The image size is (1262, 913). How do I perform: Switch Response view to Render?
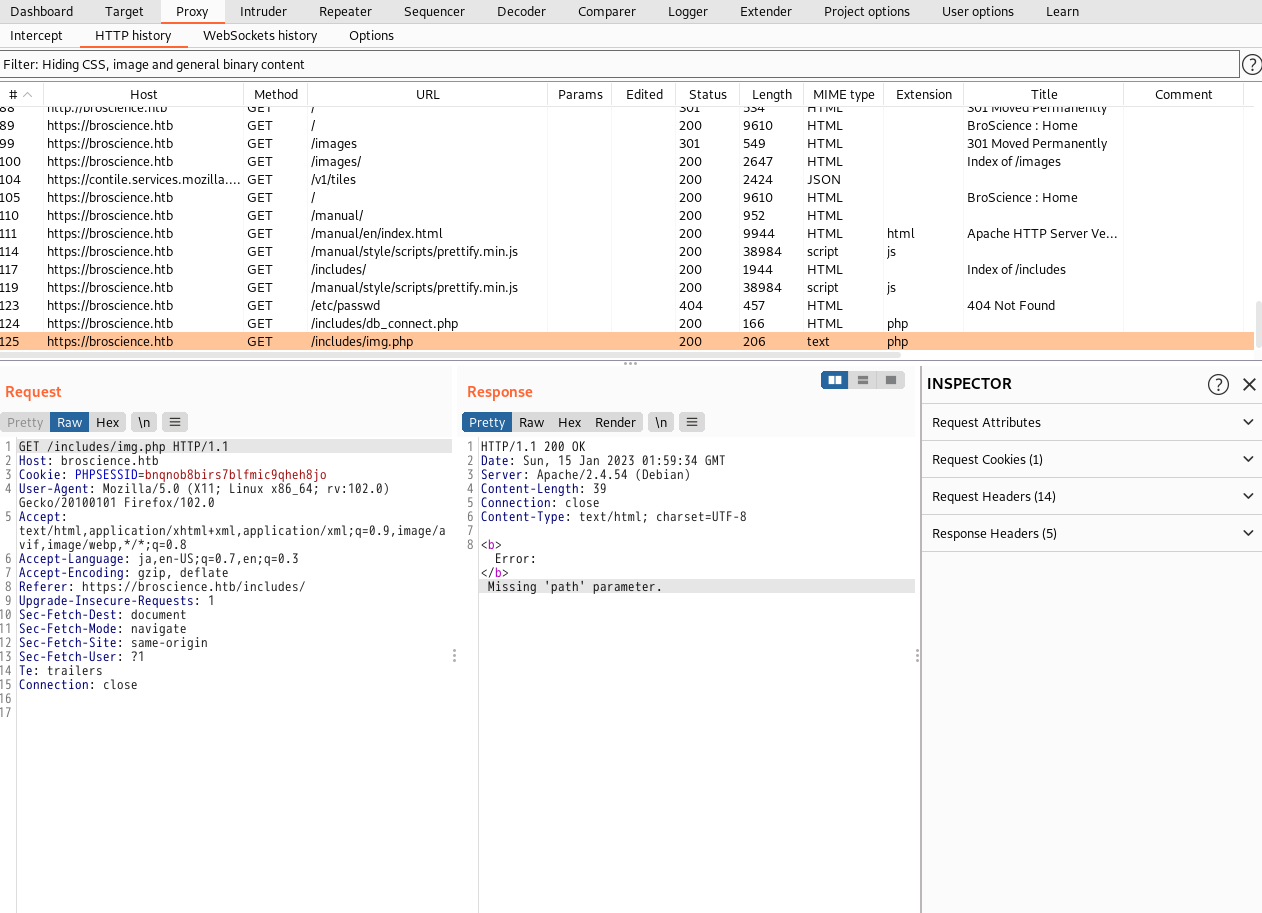coord(615,422)
